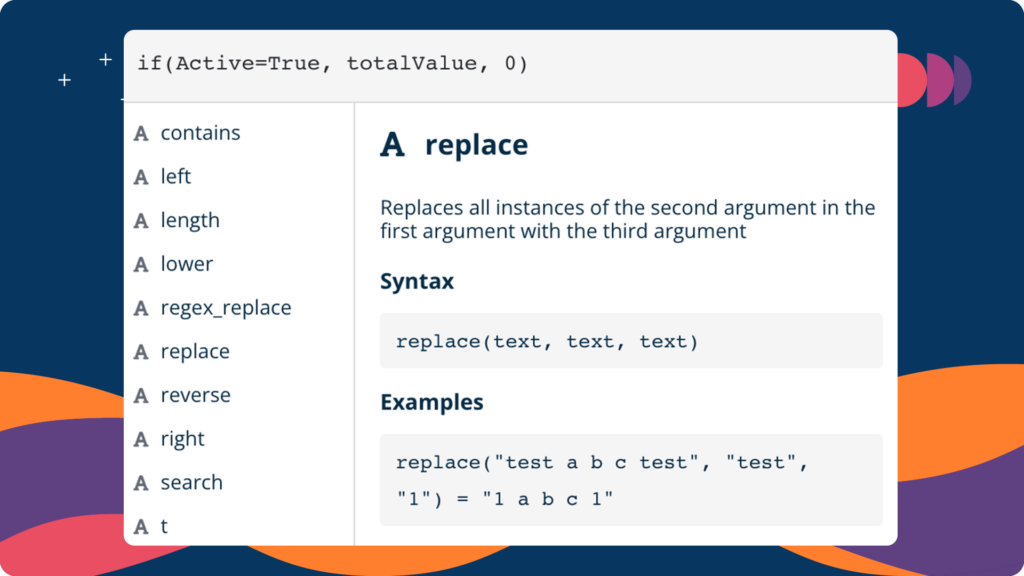
Task: Click the text-type icon beside length
Action: click(141, 221)
